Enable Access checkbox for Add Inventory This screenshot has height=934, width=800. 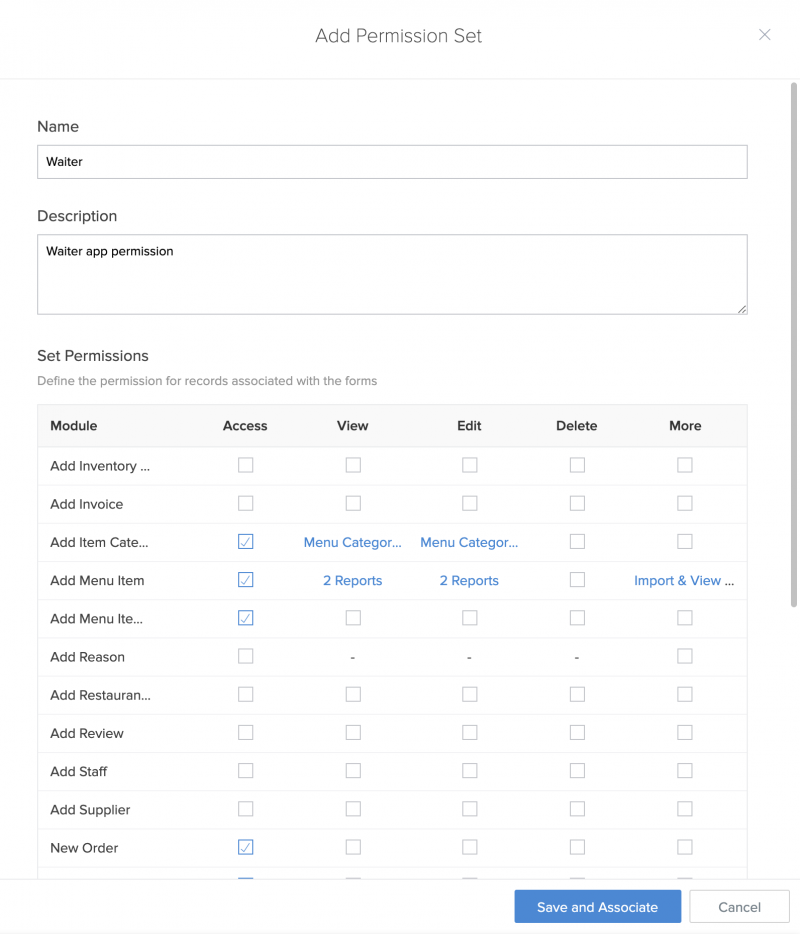[x=246, y=465]
